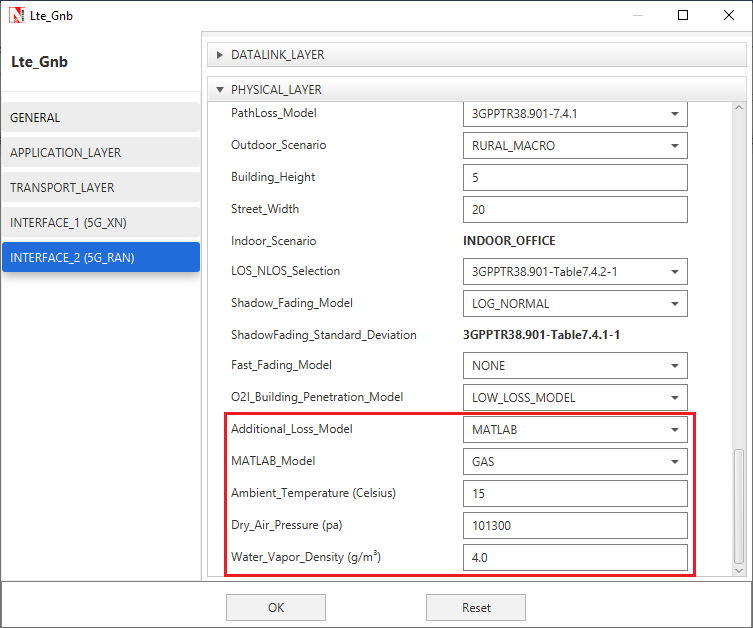
Task: Select INTERFACE_1 (5G_XN) tab
Action: coord(101,222)
